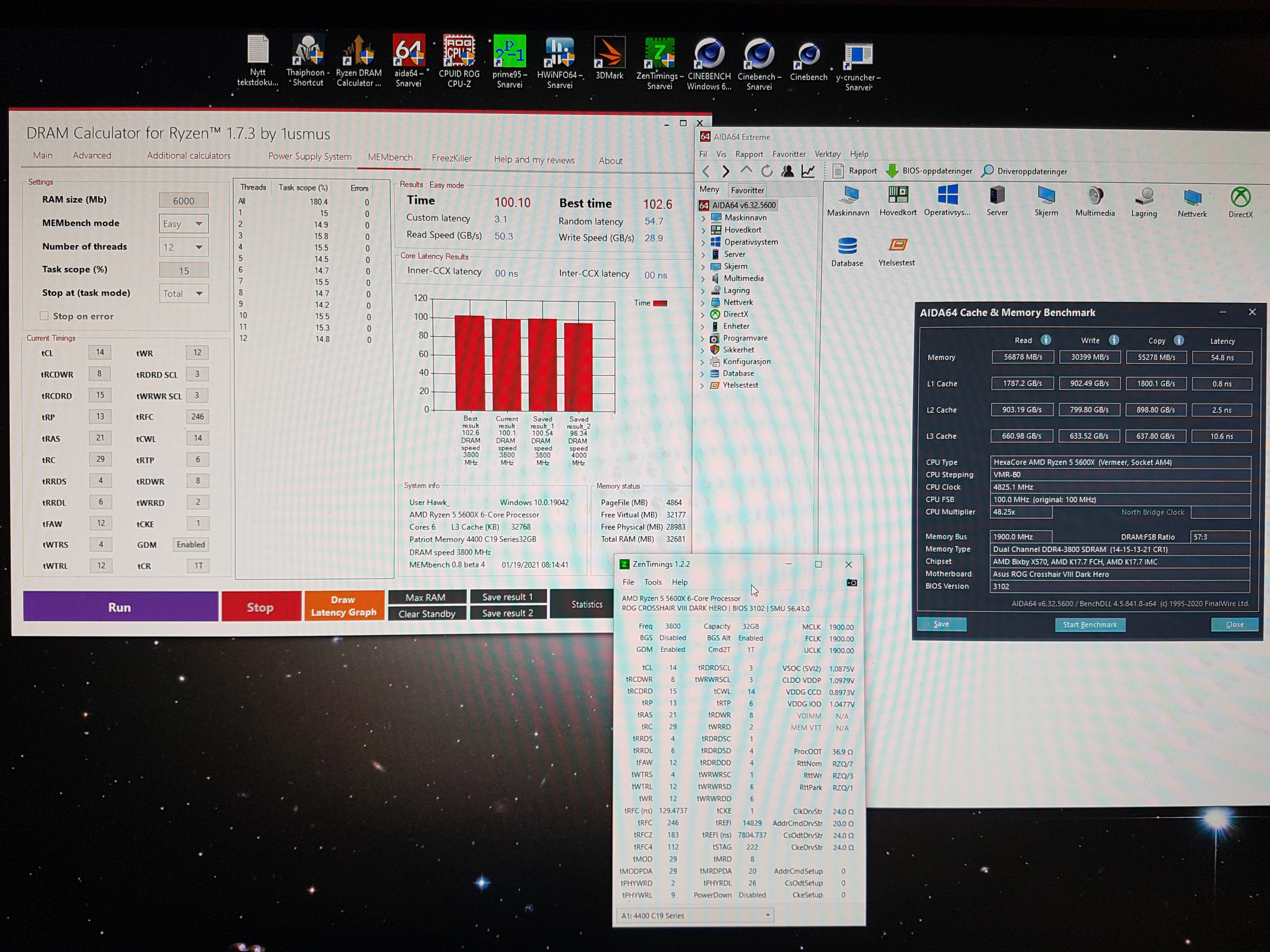Click the AIDA64 user profile toolbar icon

point(787,171)
